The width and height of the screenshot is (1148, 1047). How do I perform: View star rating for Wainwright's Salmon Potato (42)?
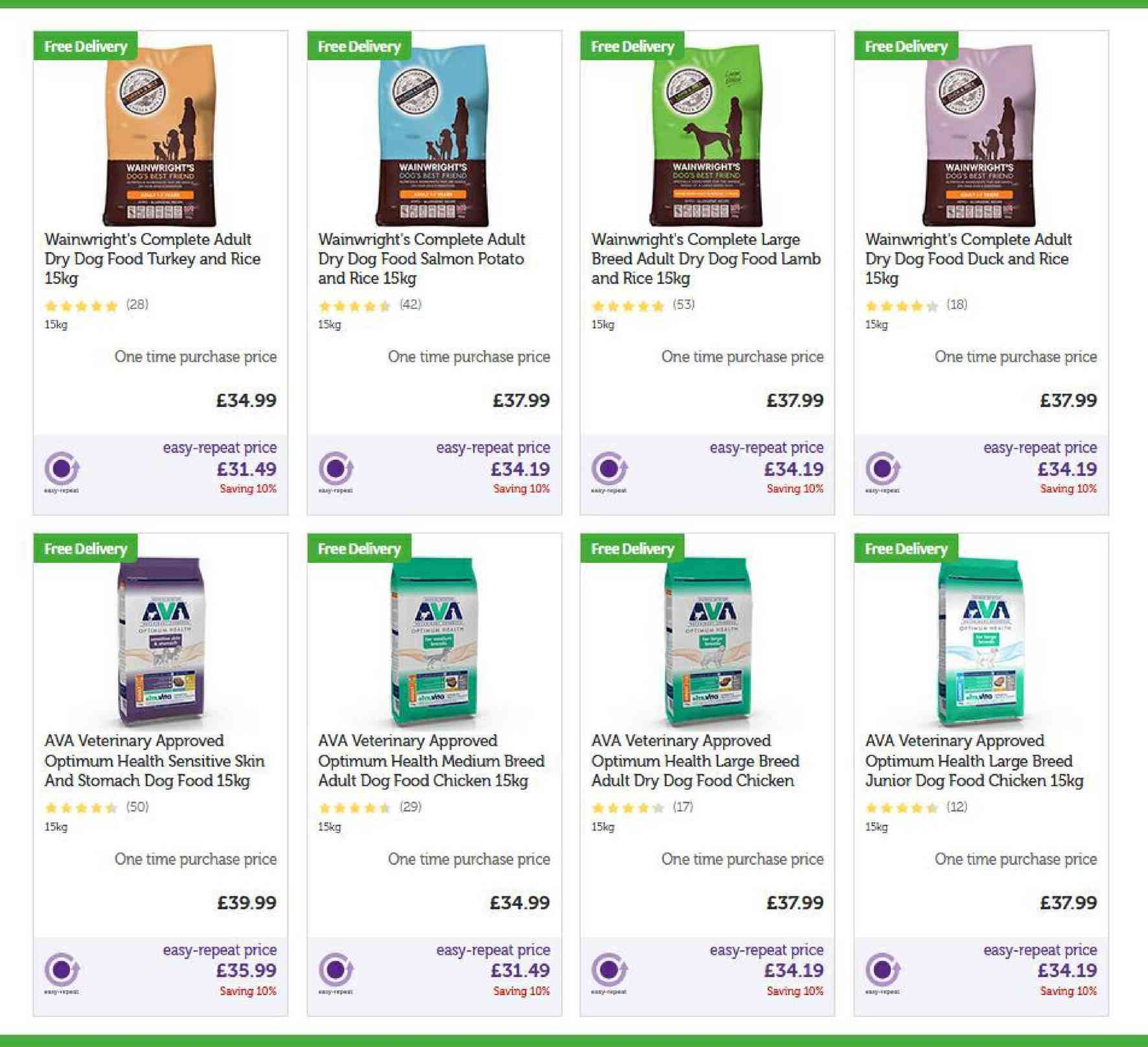click(x=354, y=306)
